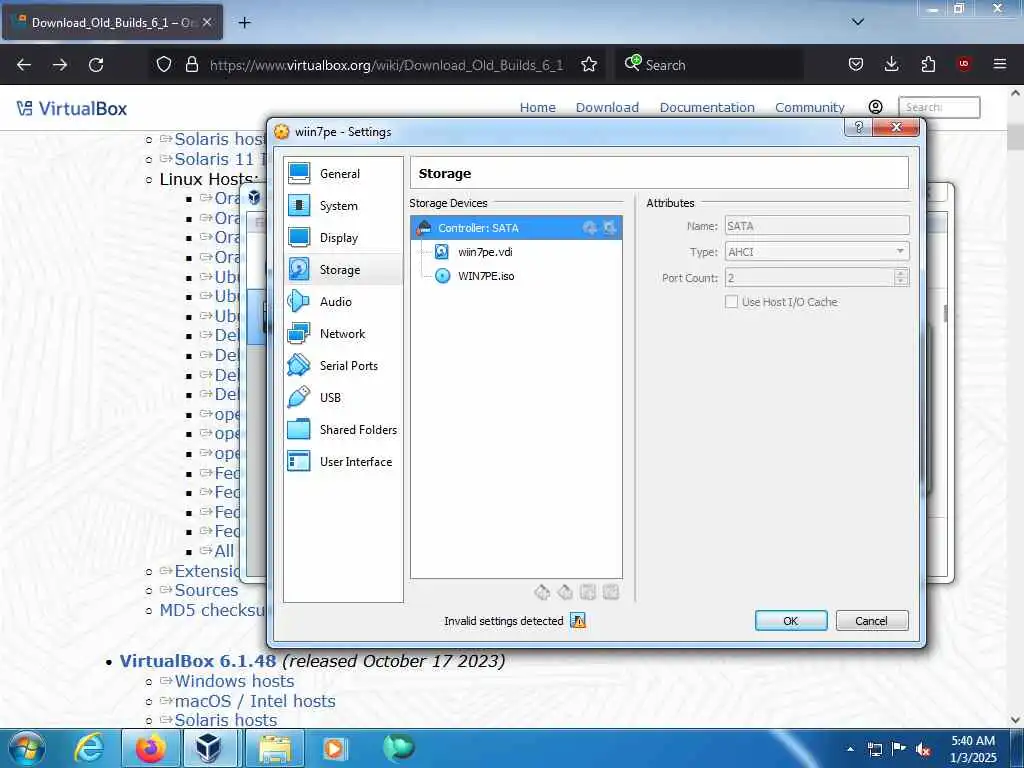The height and width of the screenshot is (768, 1024).
Task: Select the wiin7pe.vdi hard disk
Action: (x=485, y=252)
